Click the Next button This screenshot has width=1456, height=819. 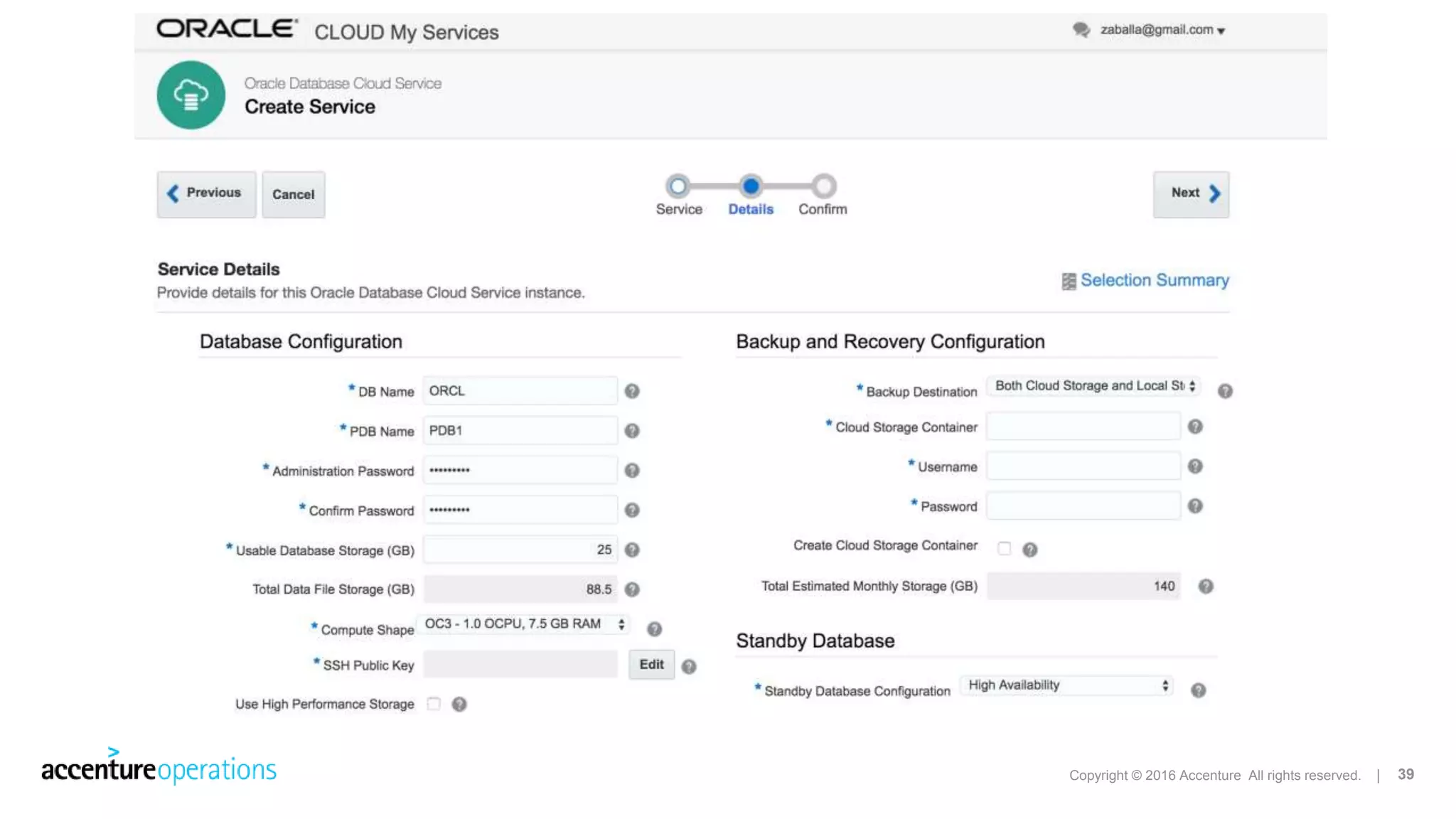pos(1191,193)
